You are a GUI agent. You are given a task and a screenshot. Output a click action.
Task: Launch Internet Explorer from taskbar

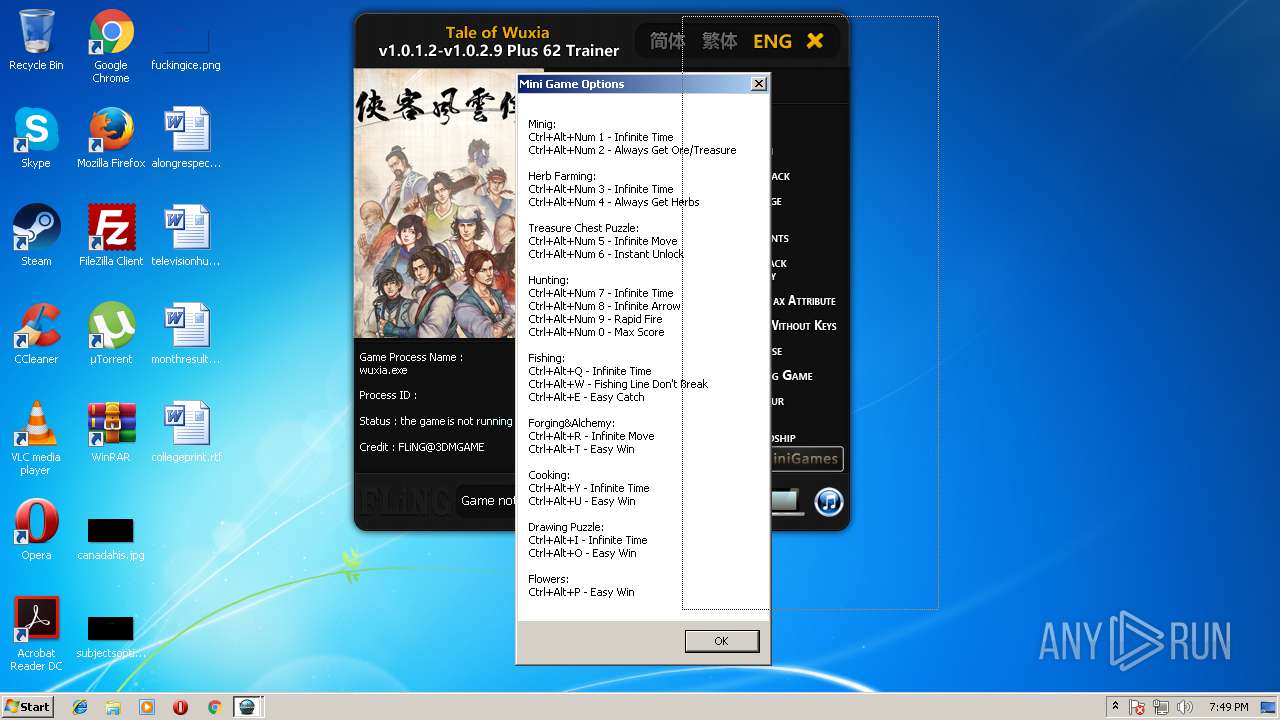point(80,707)
